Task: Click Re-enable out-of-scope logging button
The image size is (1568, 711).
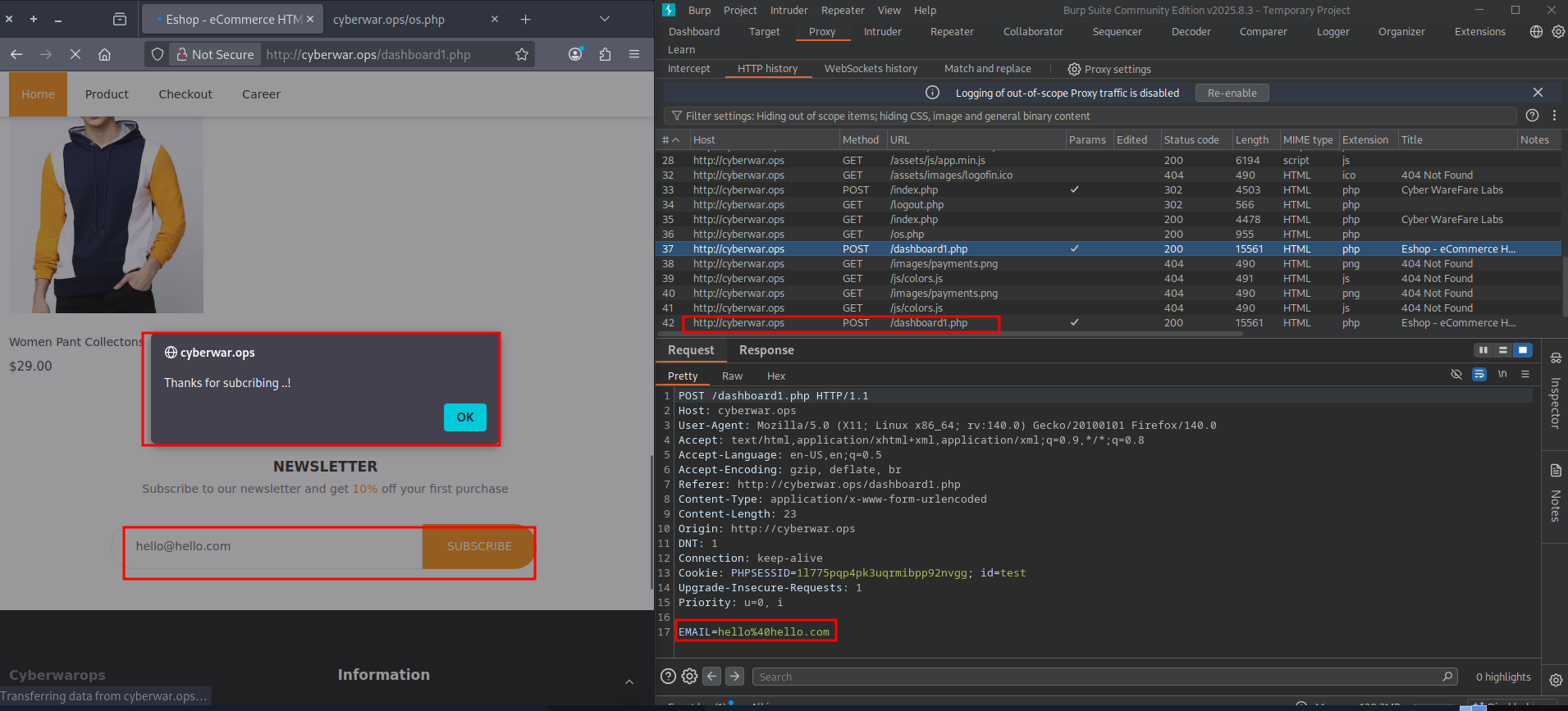Action: 1231,93
